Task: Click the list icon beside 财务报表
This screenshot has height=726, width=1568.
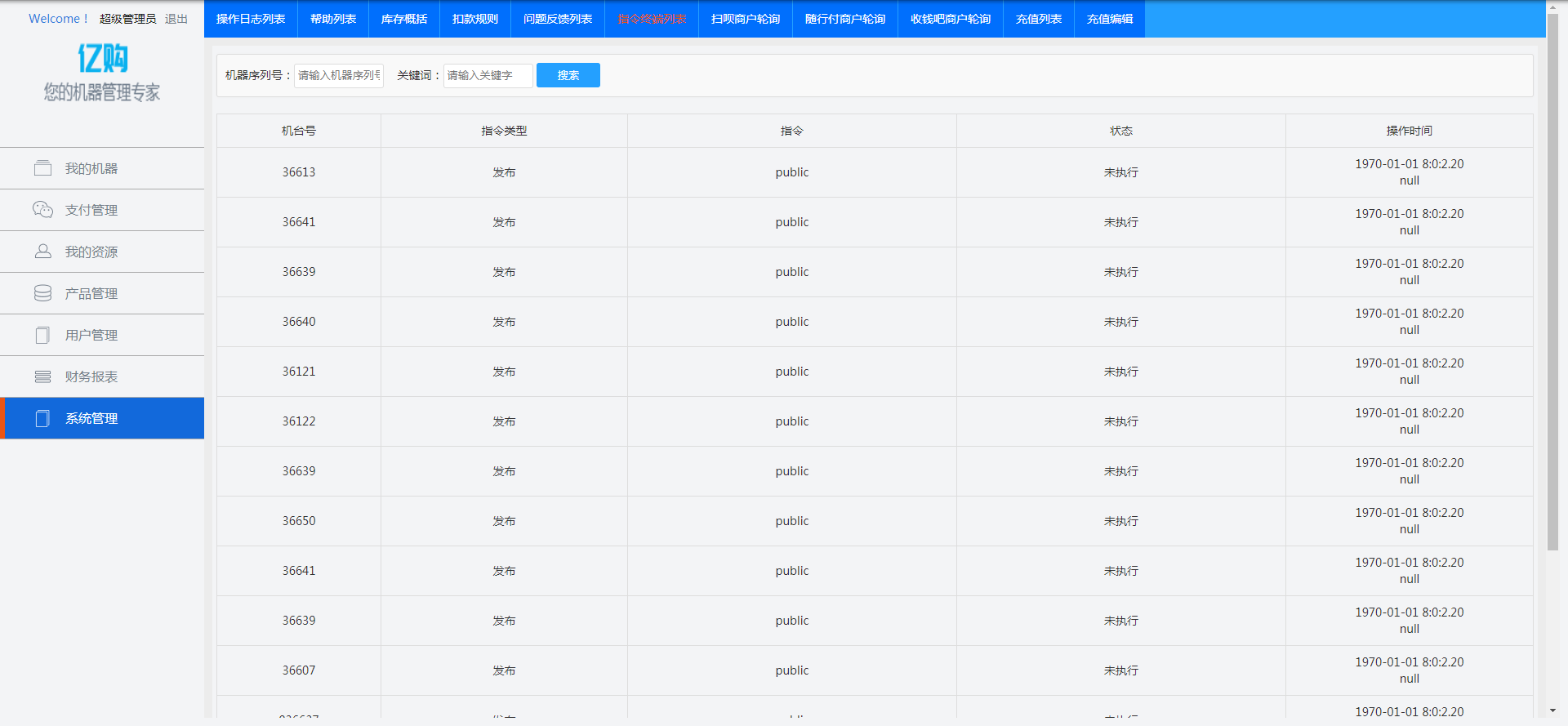Action: click(42, 376)
